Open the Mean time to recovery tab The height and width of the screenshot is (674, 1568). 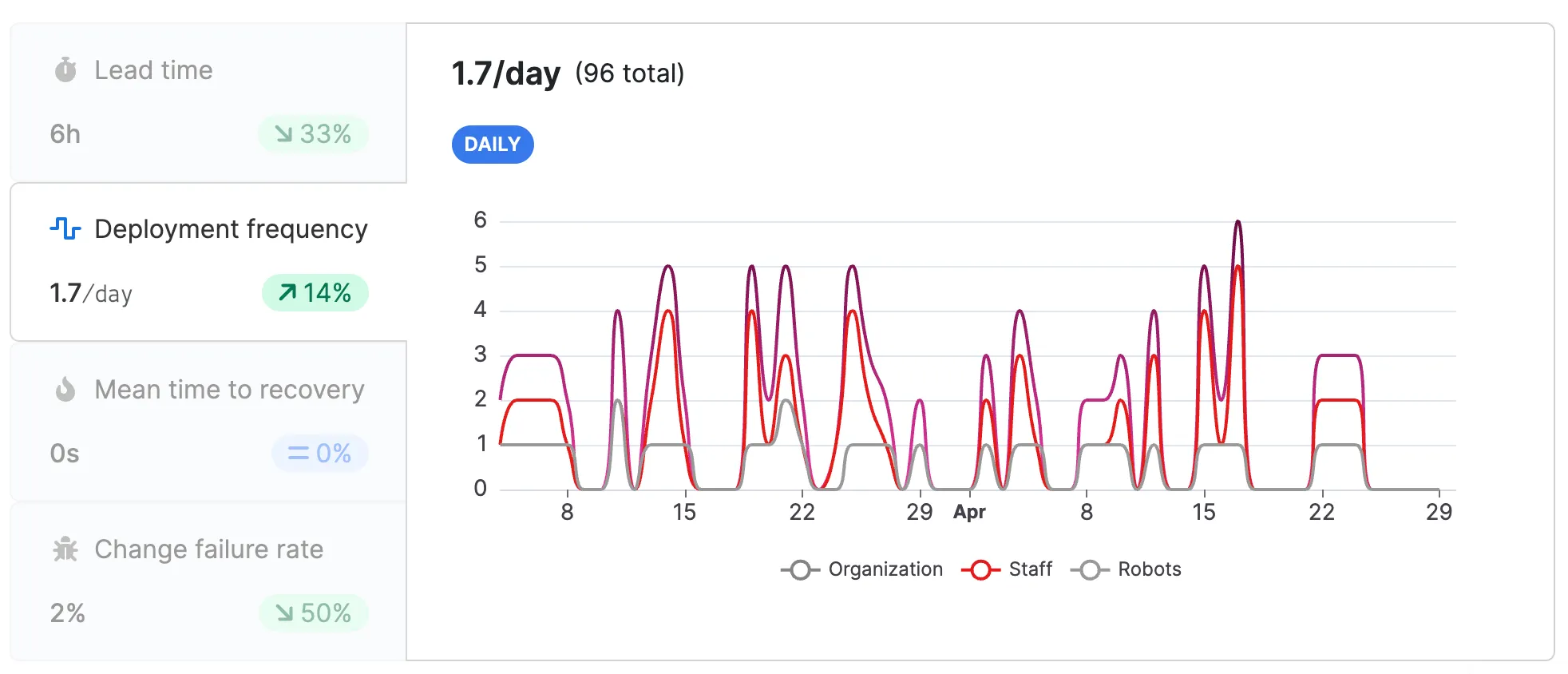click(208, 422)
